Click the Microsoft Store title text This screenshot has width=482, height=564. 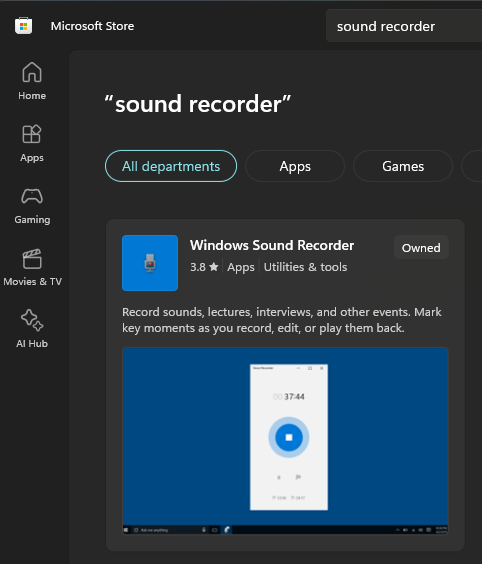92,26
